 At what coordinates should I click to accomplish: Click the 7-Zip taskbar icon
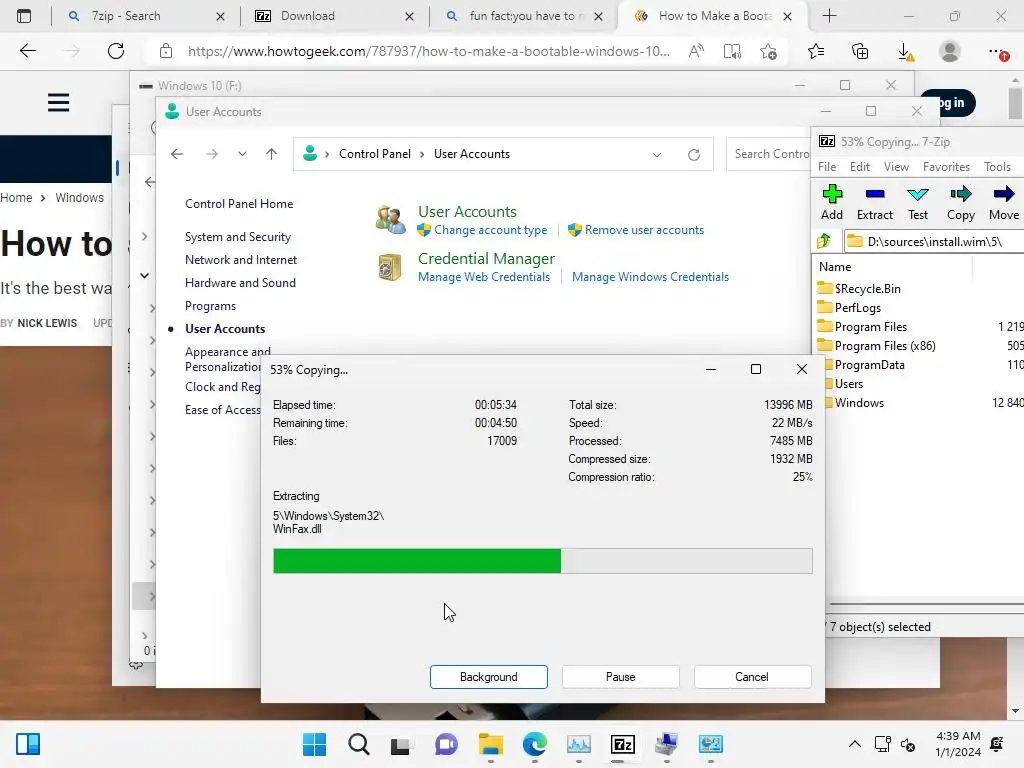click(622, 744)
